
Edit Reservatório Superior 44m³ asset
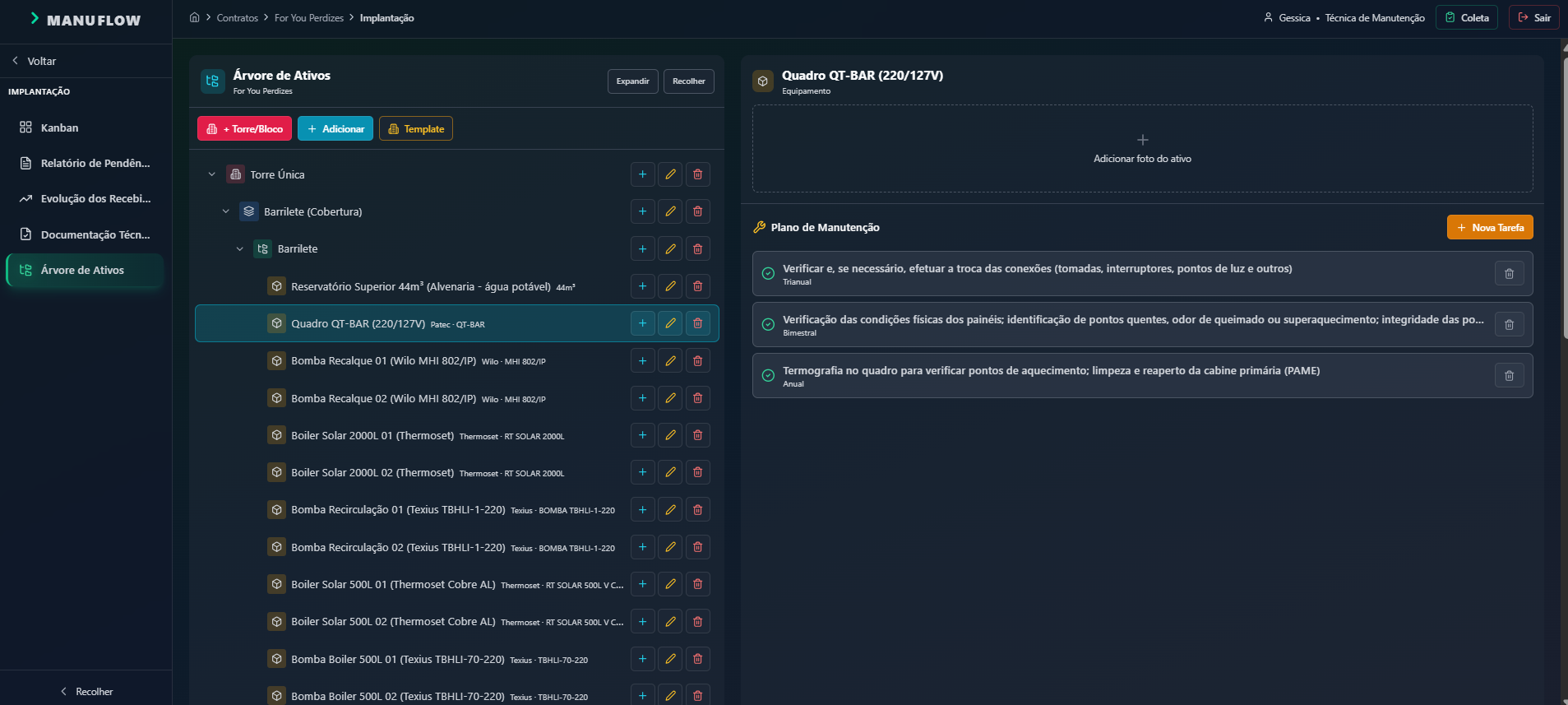[670, 286]
